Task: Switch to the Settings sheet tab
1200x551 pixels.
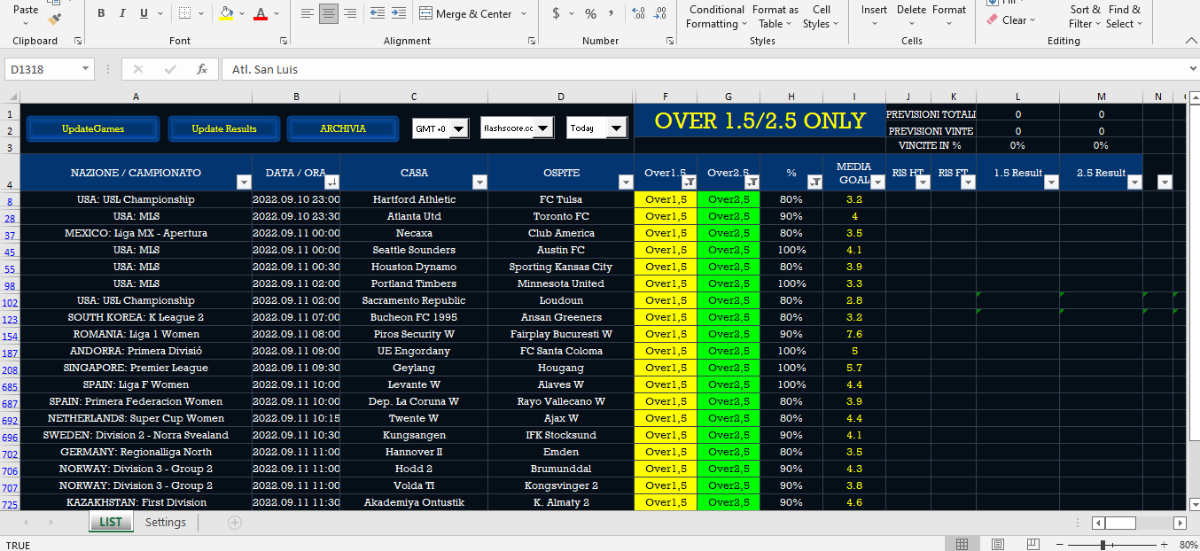Action: (x=165, y=522)
